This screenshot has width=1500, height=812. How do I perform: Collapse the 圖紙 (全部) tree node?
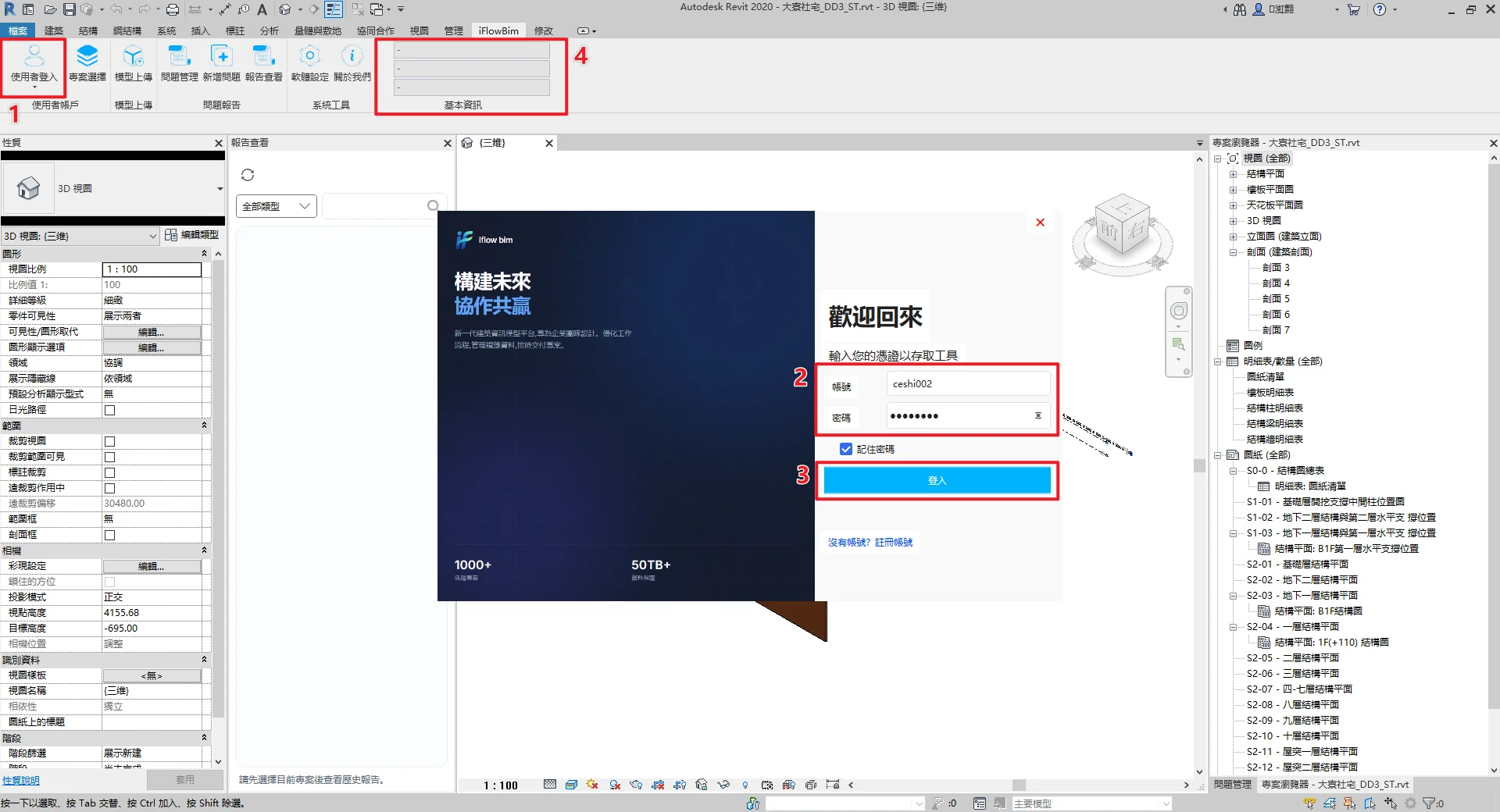pos(1218,455)
